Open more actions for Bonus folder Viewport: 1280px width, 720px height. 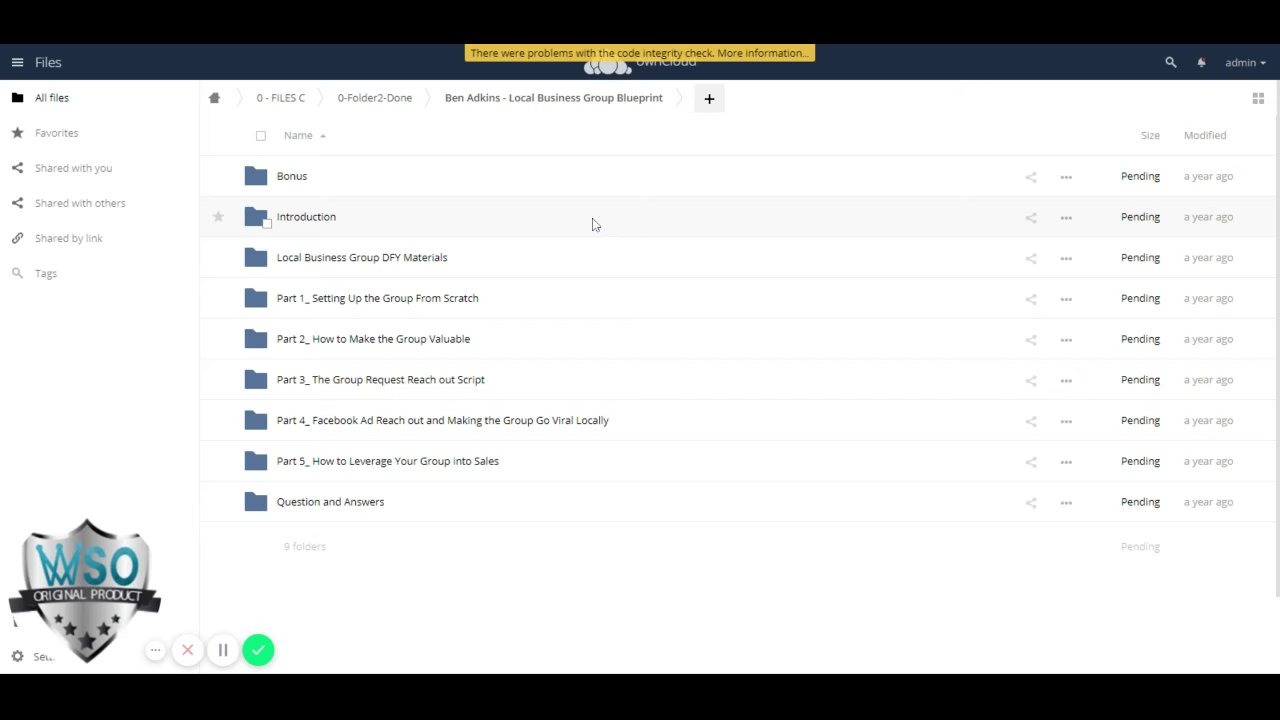point(1066,177)
